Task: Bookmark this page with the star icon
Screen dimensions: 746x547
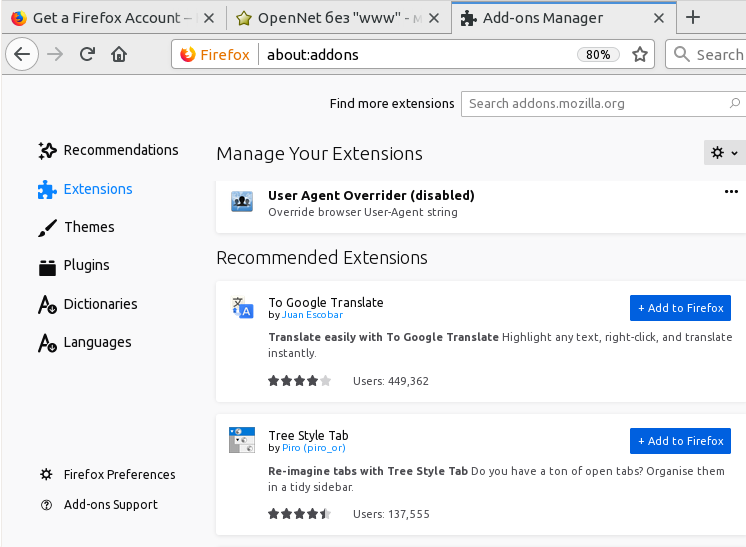Action: pyautogui.click(x=640, y=54)
